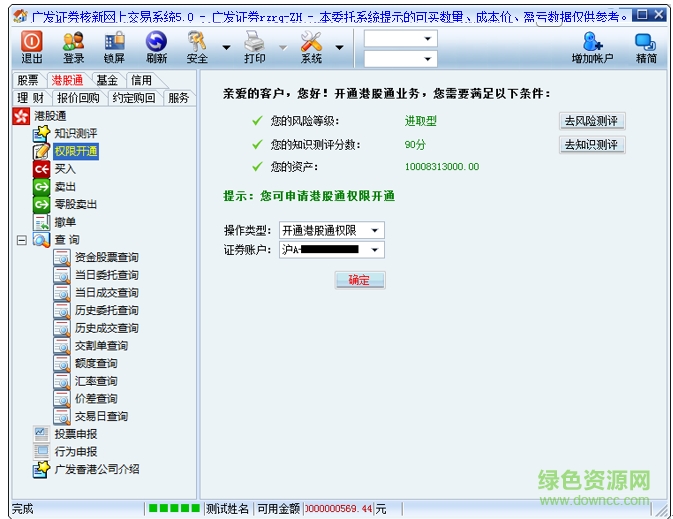
Task: Select the 港股通 tab
Action: click(x=67, y=80)
